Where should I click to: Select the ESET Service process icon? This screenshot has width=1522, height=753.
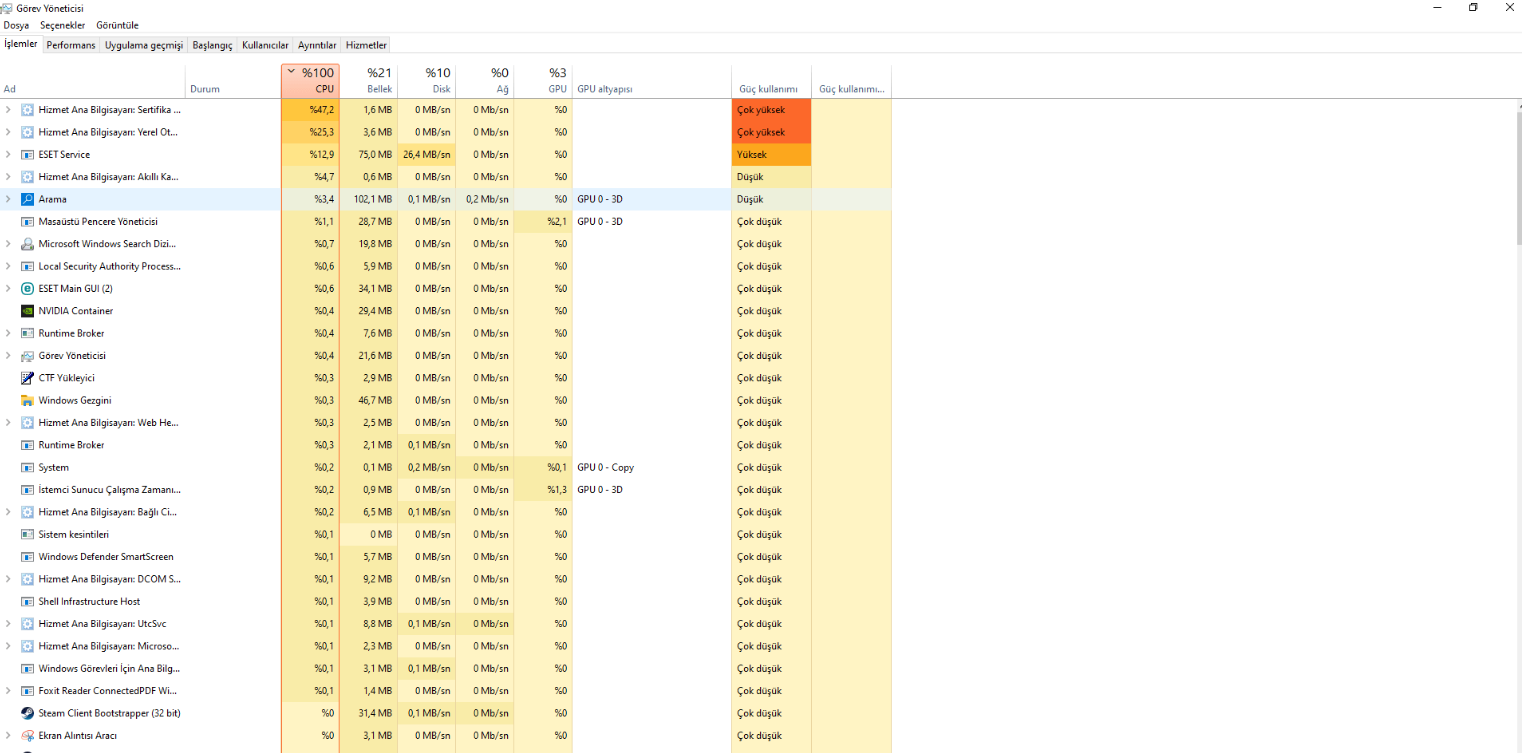click(x=27, y=154)
